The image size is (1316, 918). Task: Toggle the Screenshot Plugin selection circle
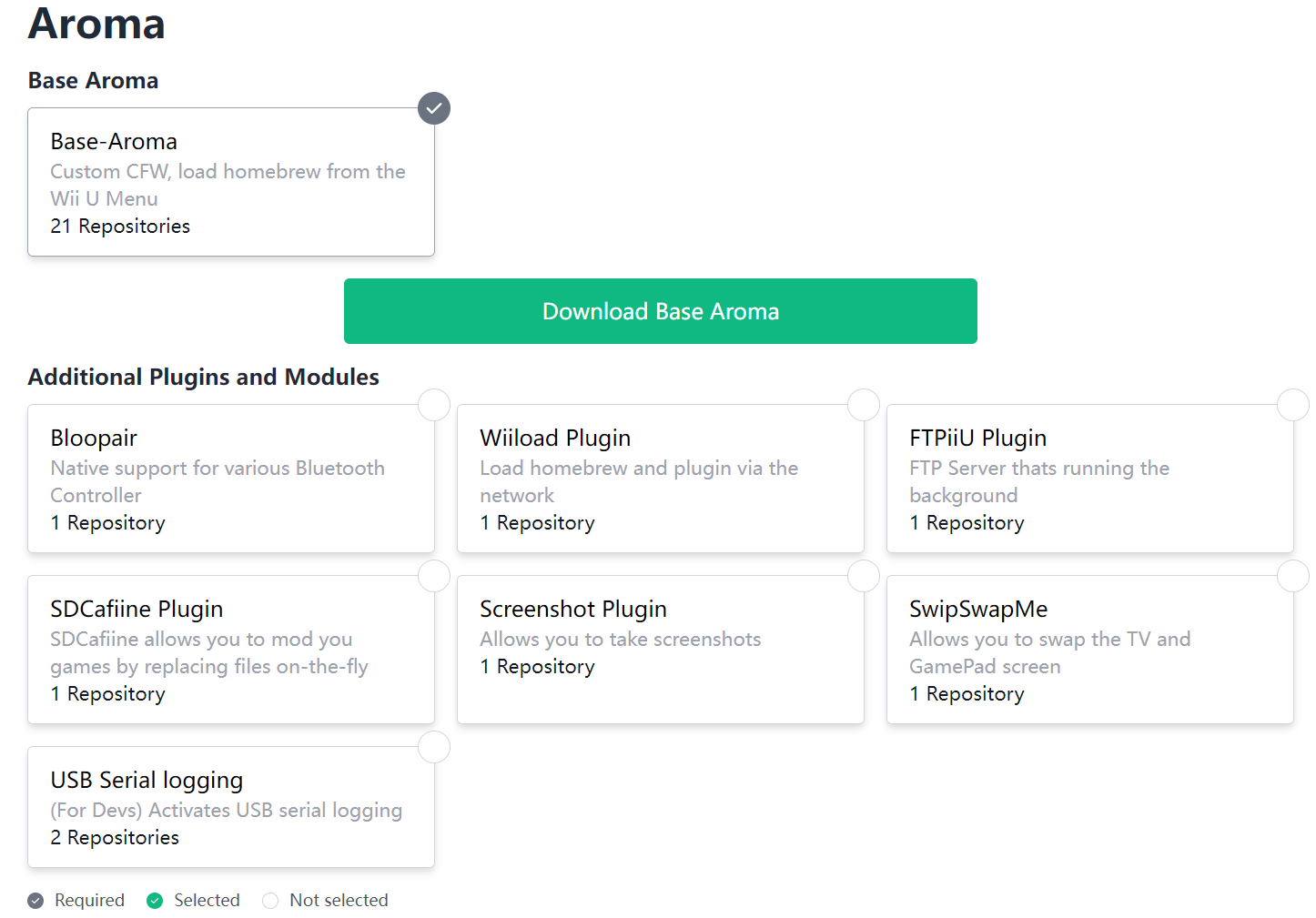[x=864, y=576]
